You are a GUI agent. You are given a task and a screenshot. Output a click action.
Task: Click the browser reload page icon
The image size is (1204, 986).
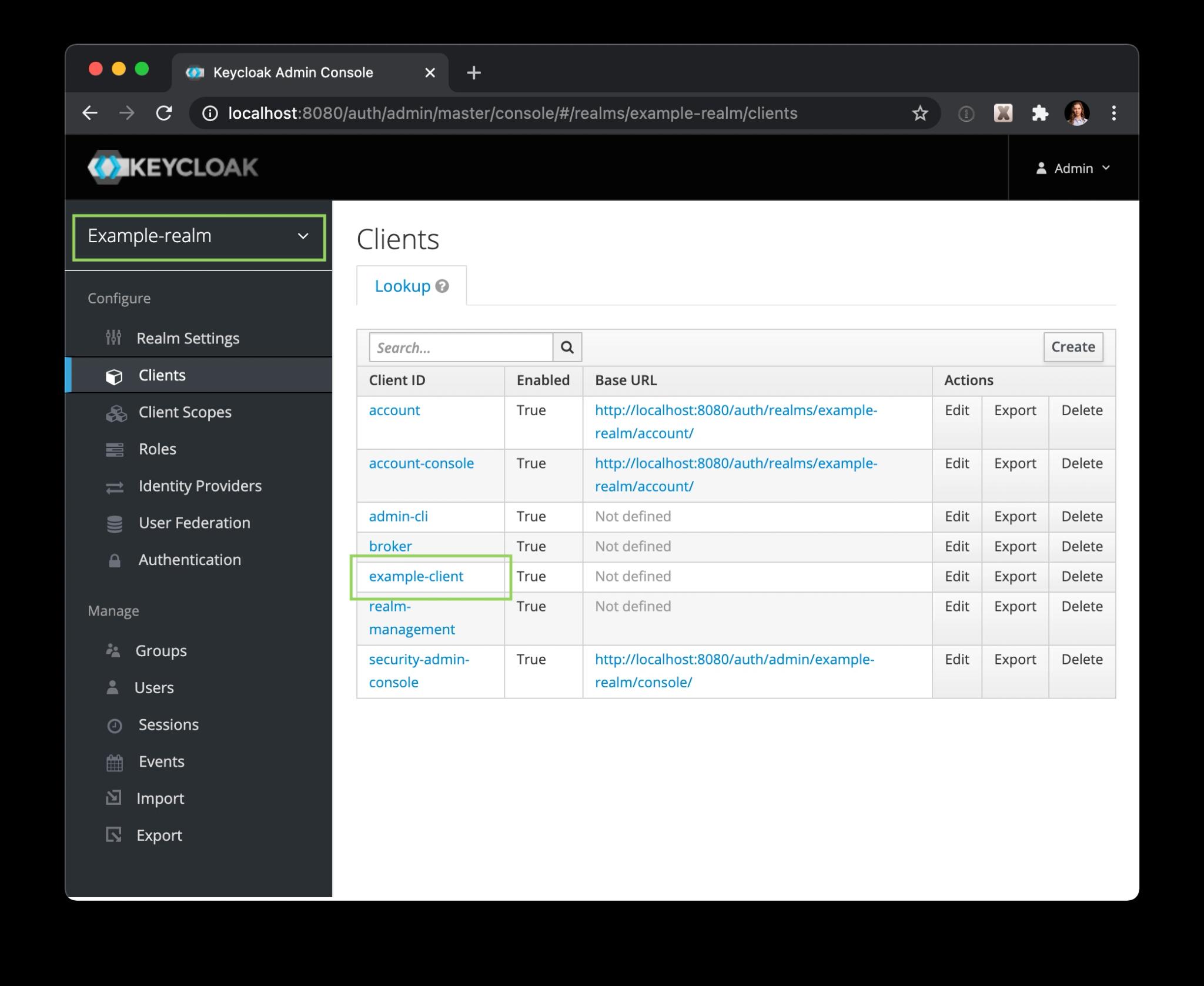[x=164, y=113]
